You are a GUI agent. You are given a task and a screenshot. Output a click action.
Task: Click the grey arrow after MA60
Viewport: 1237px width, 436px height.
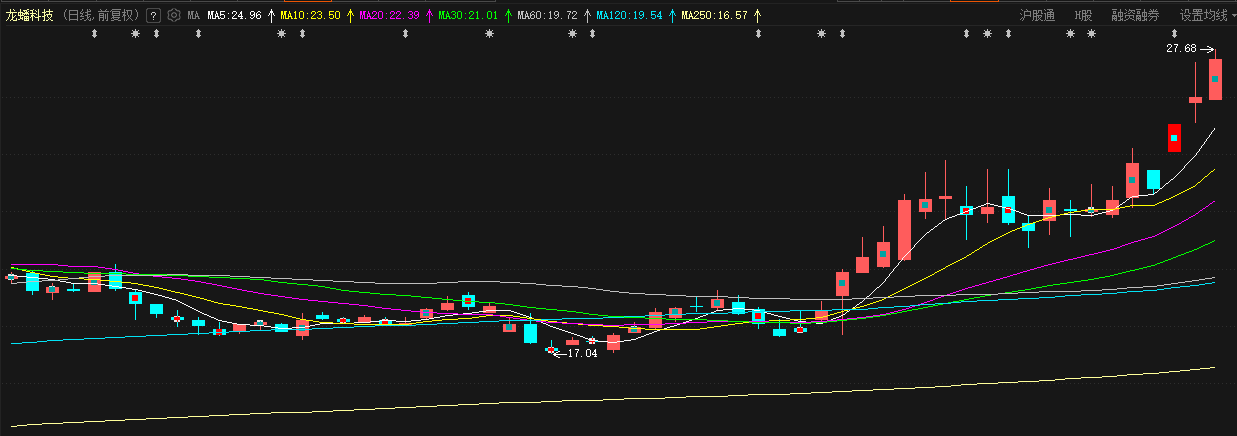point(587,15)
